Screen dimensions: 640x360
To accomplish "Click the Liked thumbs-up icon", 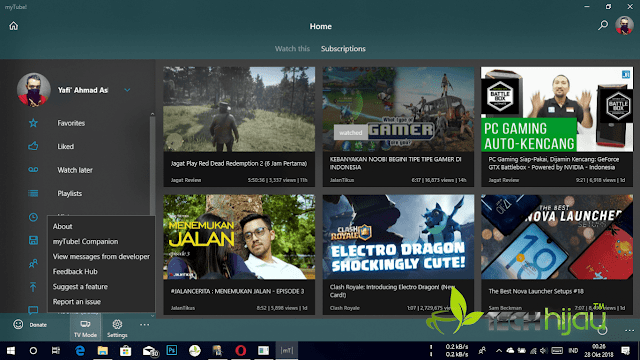I will click(x=33, y=146).
